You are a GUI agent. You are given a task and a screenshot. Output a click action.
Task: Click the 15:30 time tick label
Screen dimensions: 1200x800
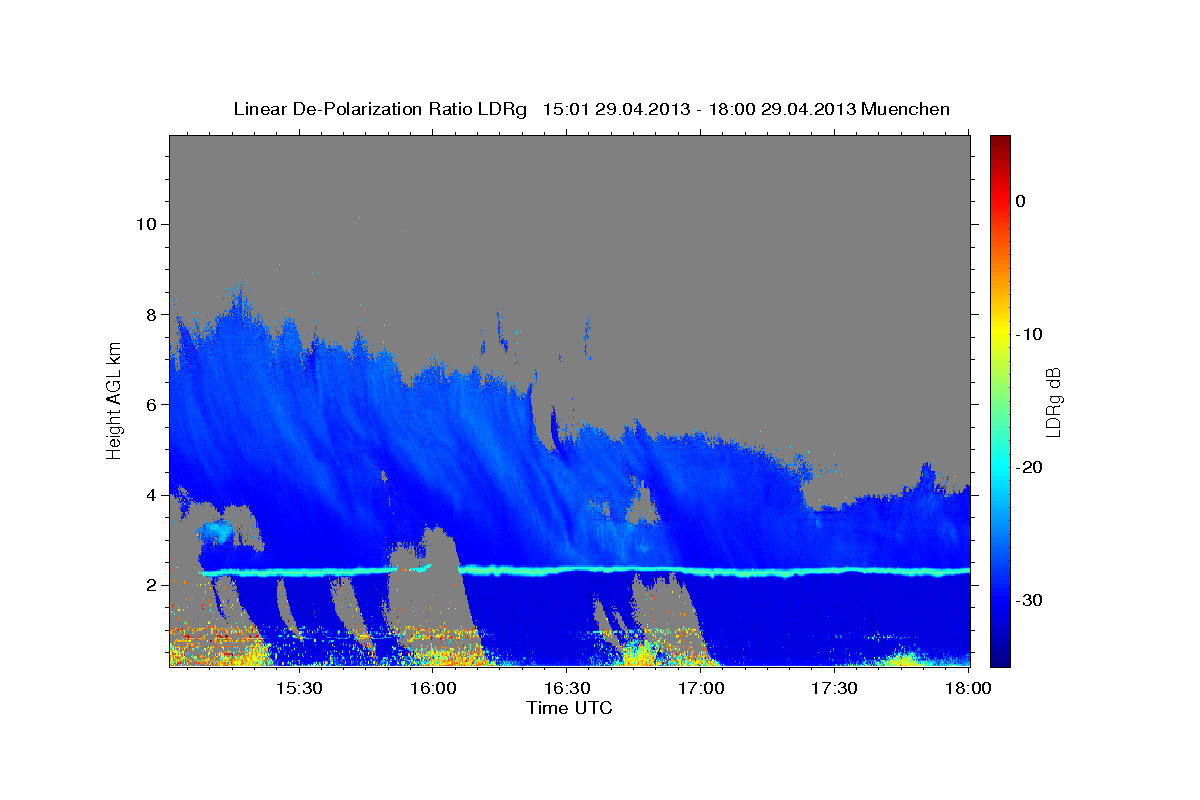point(298,689)
